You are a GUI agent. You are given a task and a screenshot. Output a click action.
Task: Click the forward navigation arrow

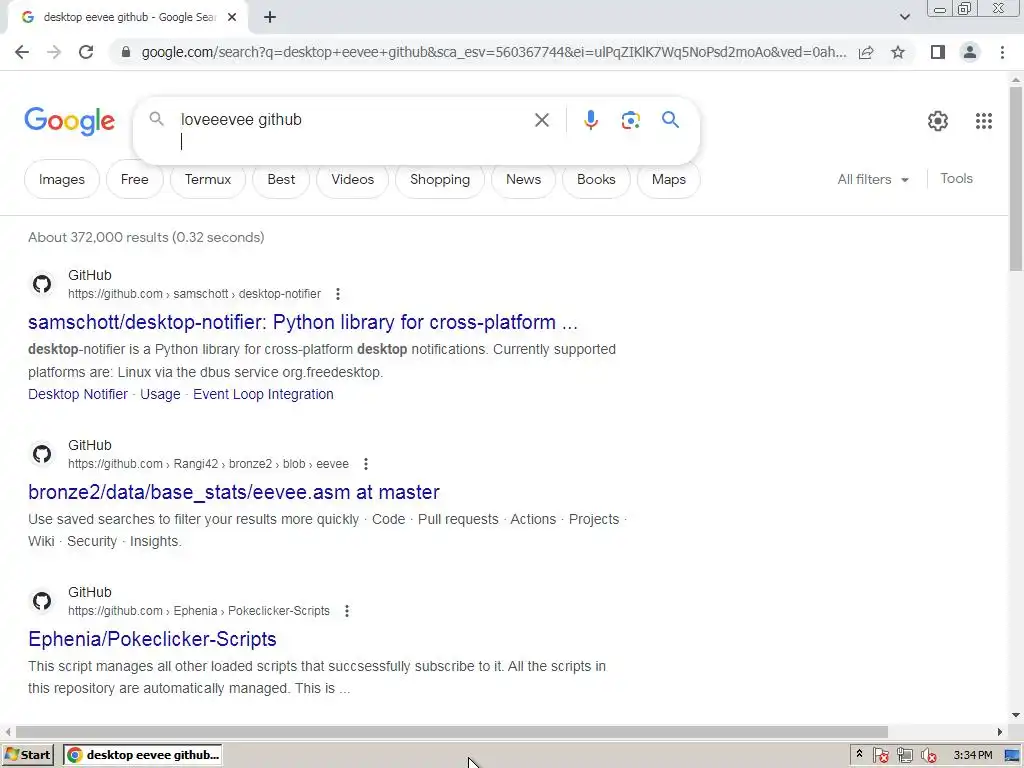coord(54,52)
